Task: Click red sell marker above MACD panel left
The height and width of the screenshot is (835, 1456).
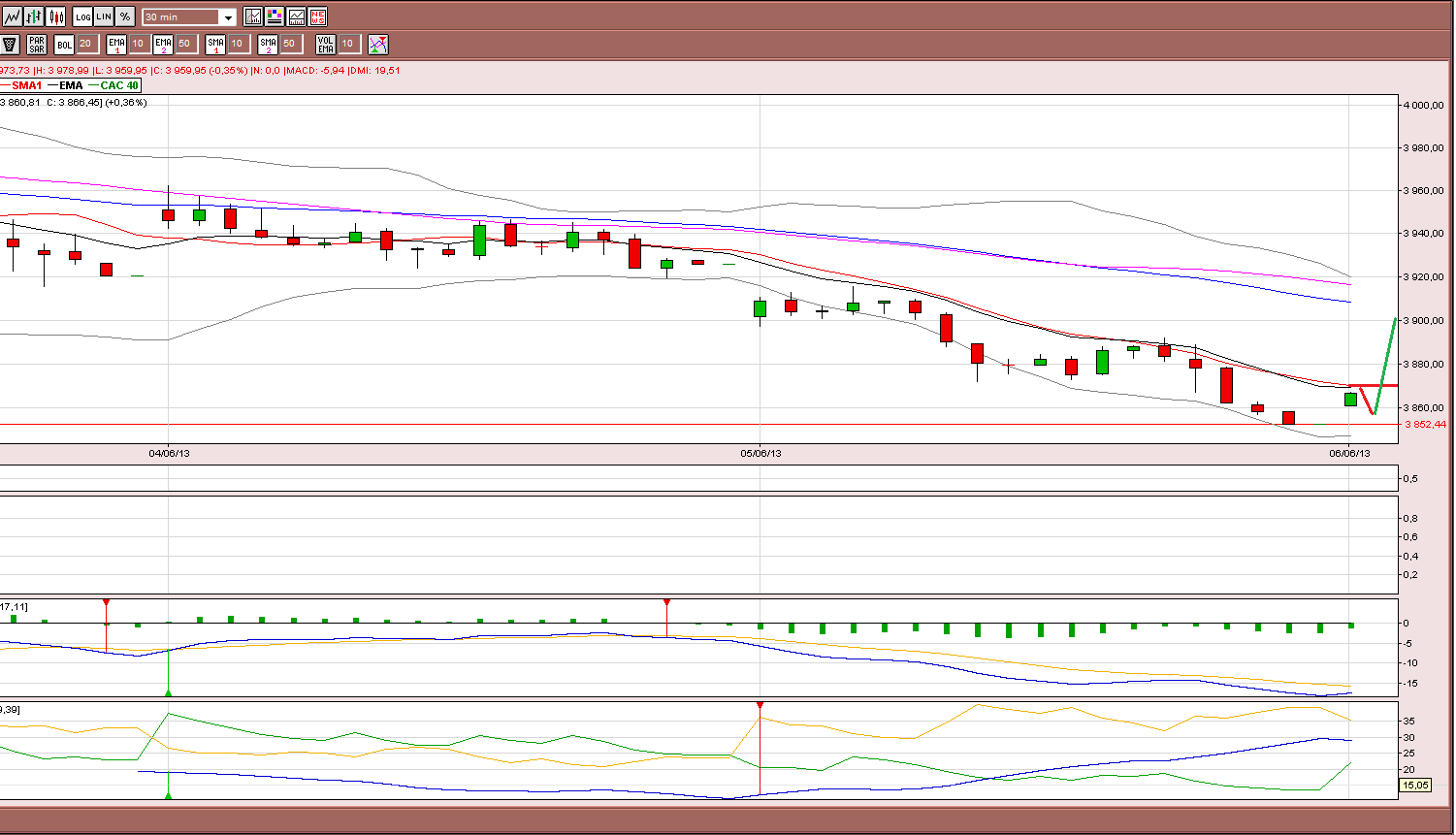Action: coord(106,602)
